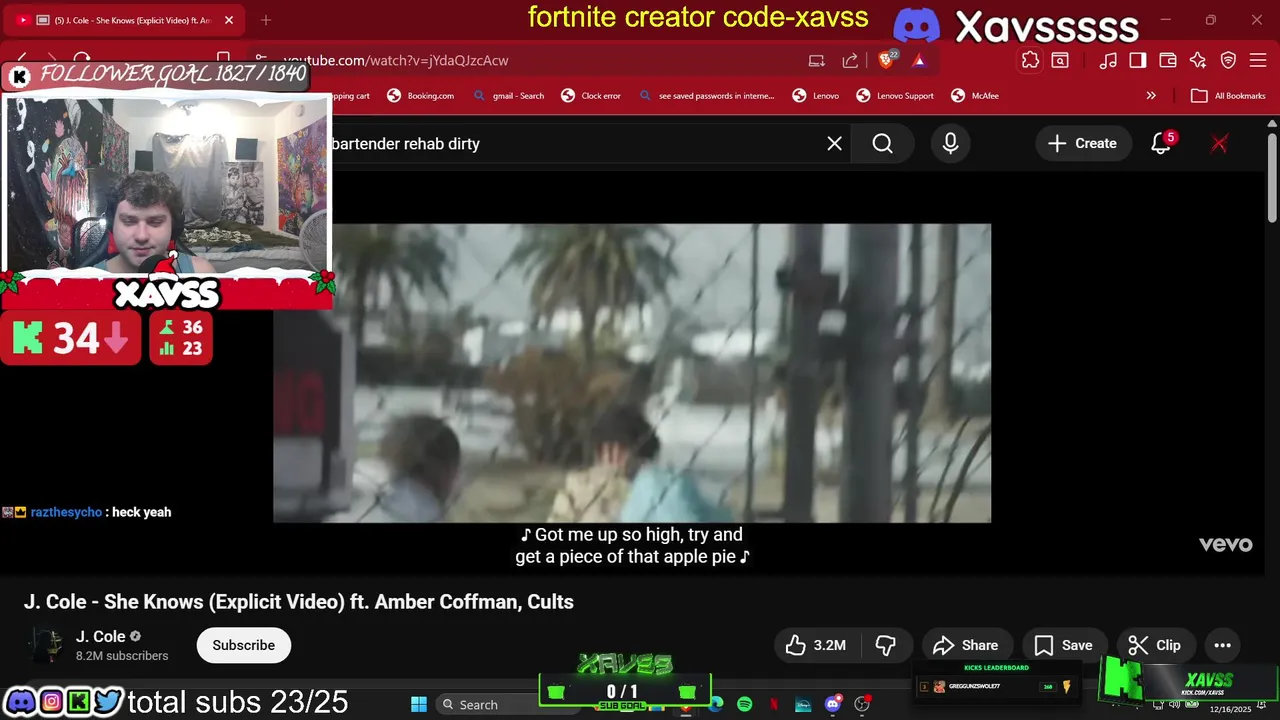Click the Twitter bird icon in overlay

click(x=108, y=701)
